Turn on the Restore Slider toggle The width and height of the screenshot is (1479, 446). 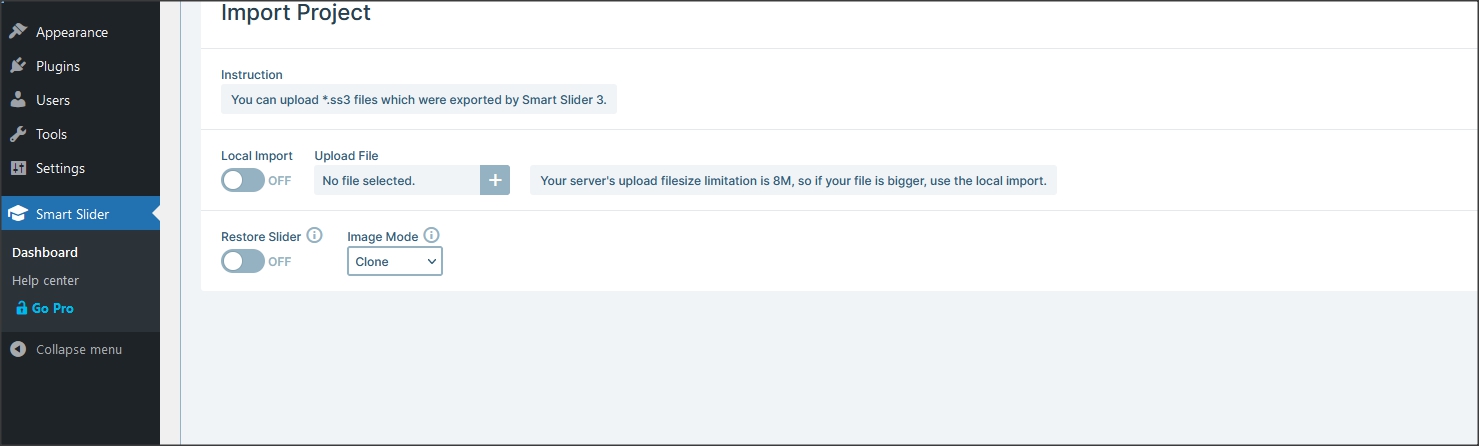[243, 261]
